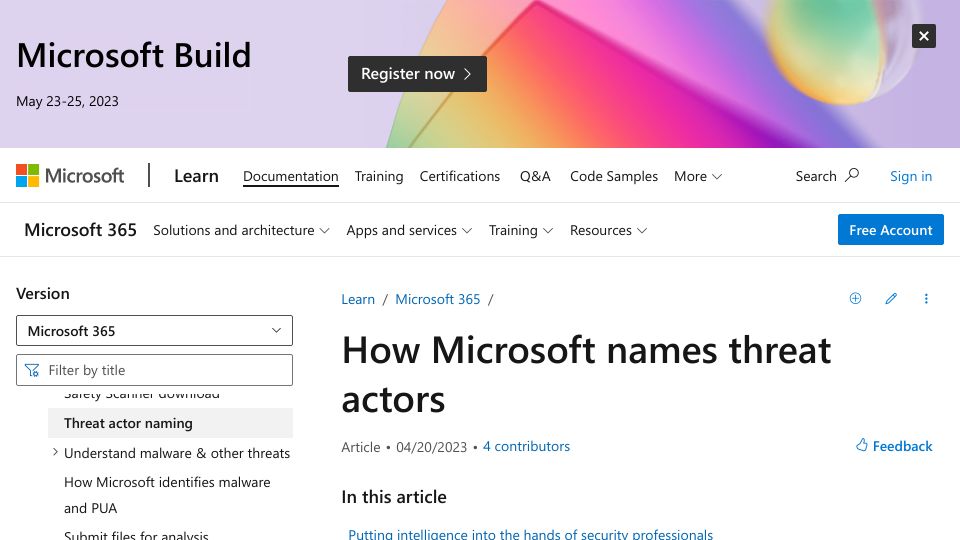Open Submit files for analysis item
The height and width of the screenshot is (540, 960).
137,535
